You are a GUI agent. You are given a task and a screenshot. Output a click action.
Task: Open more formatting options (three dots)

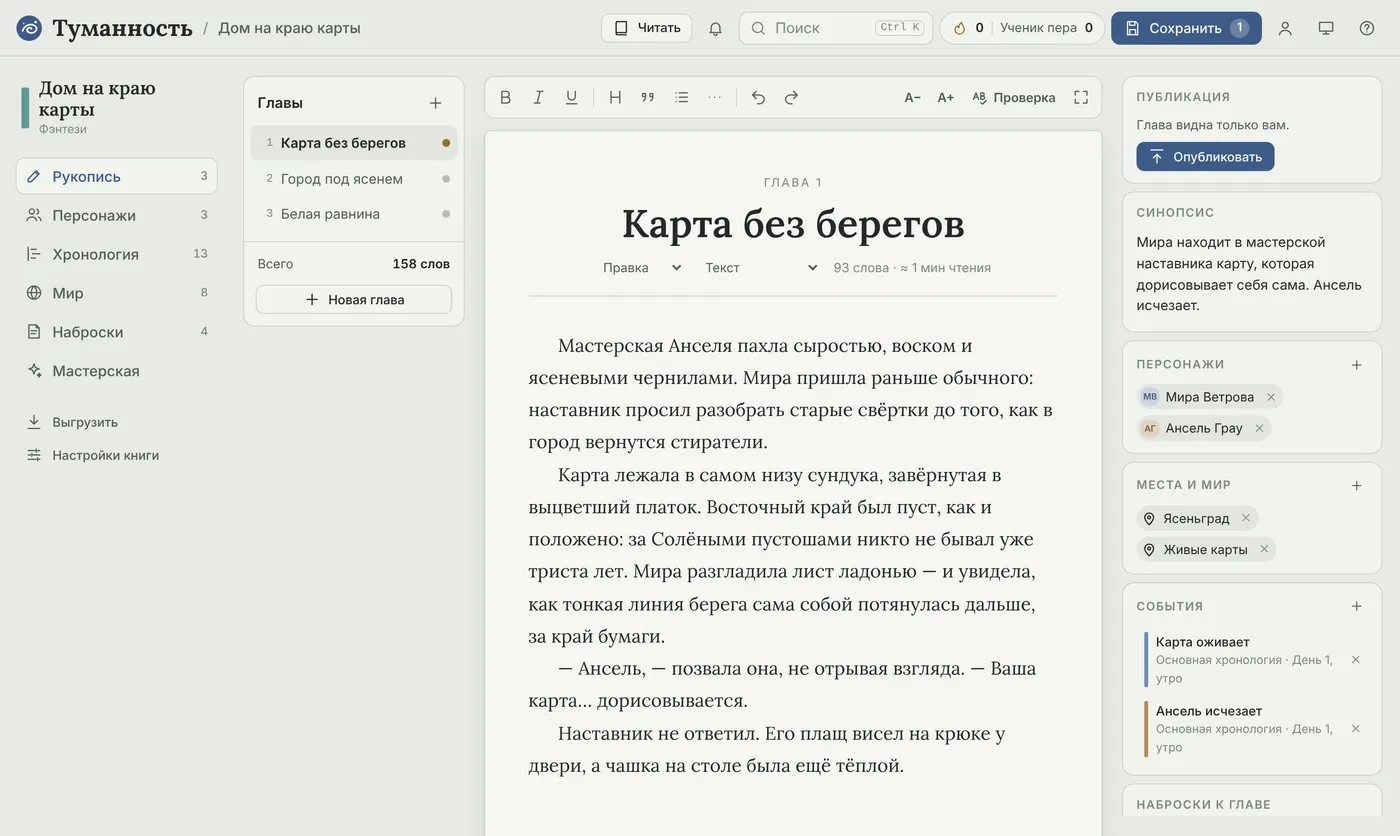tap(714, 97)
